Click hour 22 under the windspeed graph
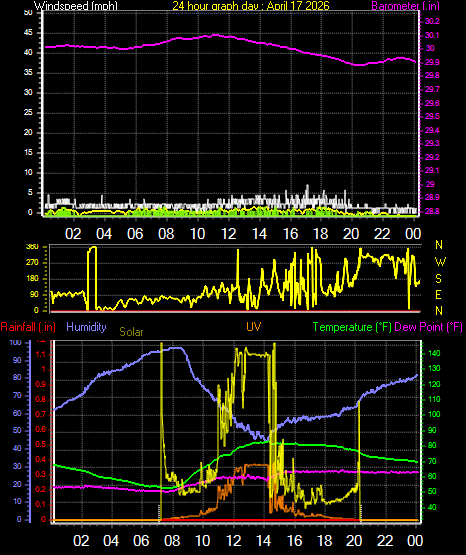 (382, 234)
